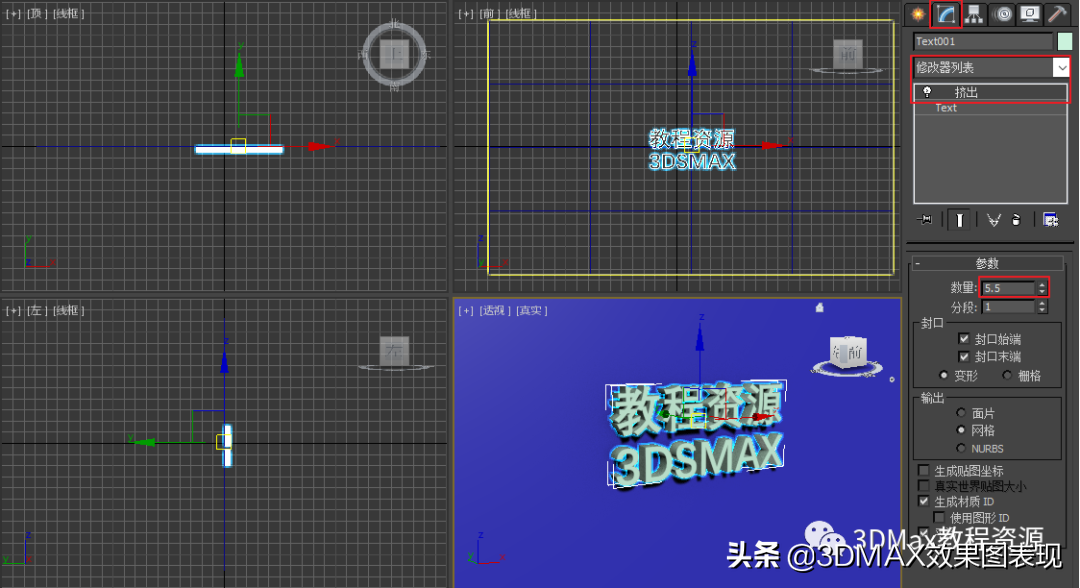Open [线框] shading menu in 前 viewport
This screenshot has width=1080, height=588.
pos(521,14)
